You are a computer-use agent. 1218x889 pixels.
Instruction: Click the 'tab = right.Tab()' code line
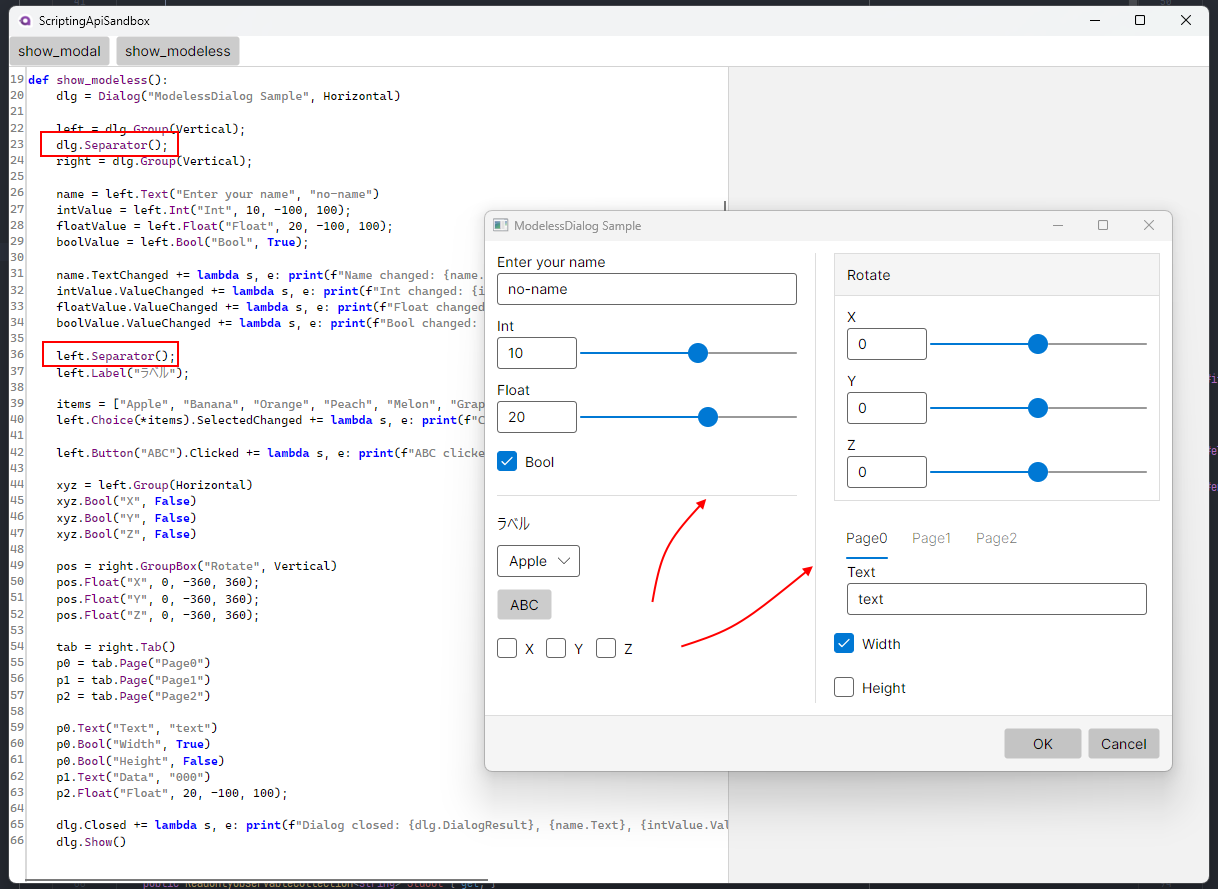(x=116, y=647)
